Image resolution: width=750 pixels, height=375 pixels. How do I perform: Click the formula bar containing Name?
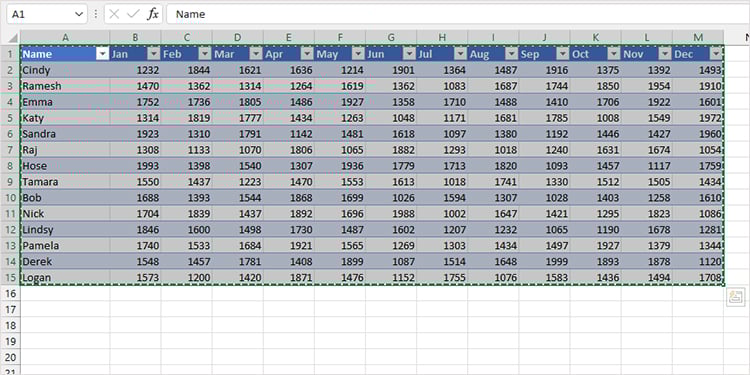coord(458,14)
